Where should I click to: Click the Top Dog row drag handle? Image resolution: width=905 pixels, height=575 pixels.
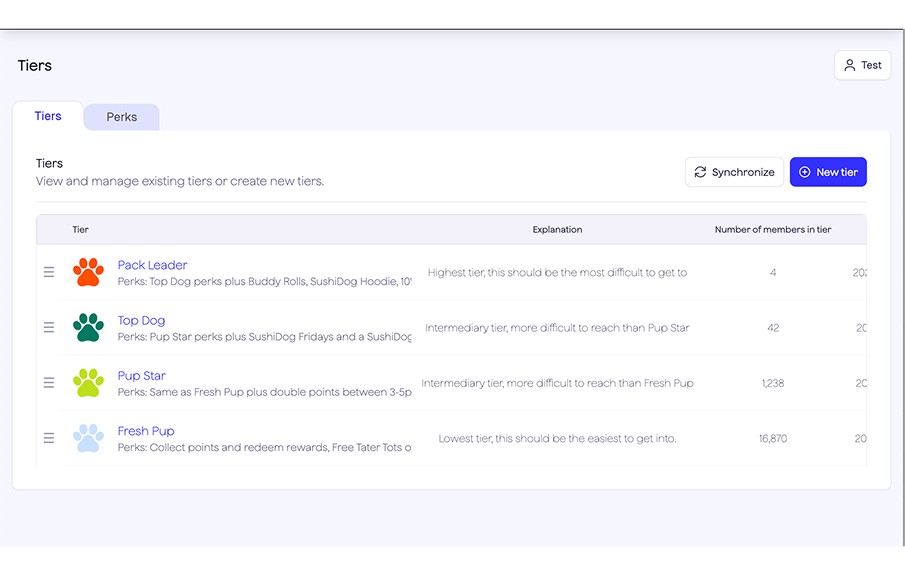pyautogui.click(x=49, y=327)
